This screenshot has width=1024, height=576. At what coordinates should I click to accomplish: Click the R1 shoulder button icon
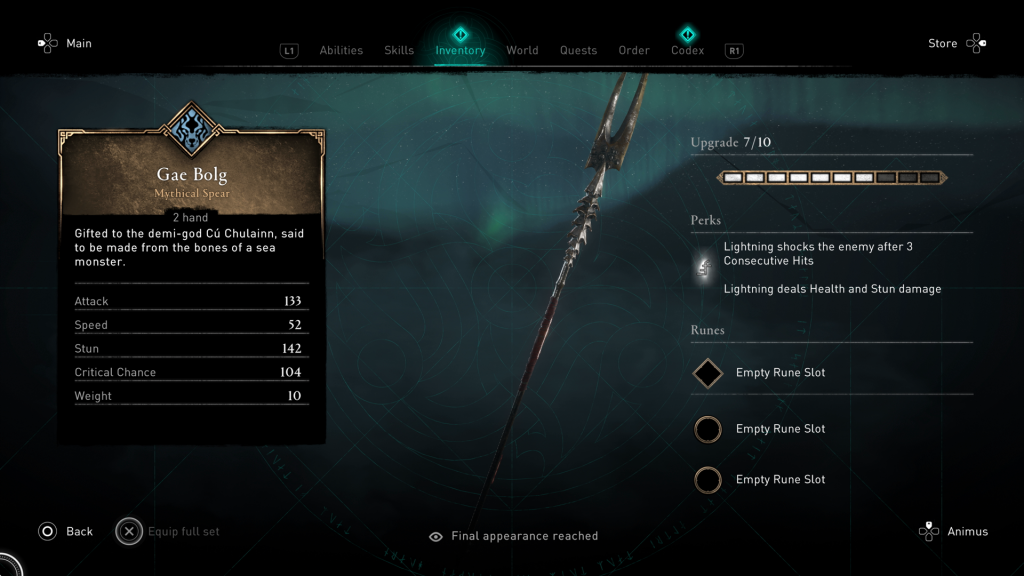click(x=734, y=51)
